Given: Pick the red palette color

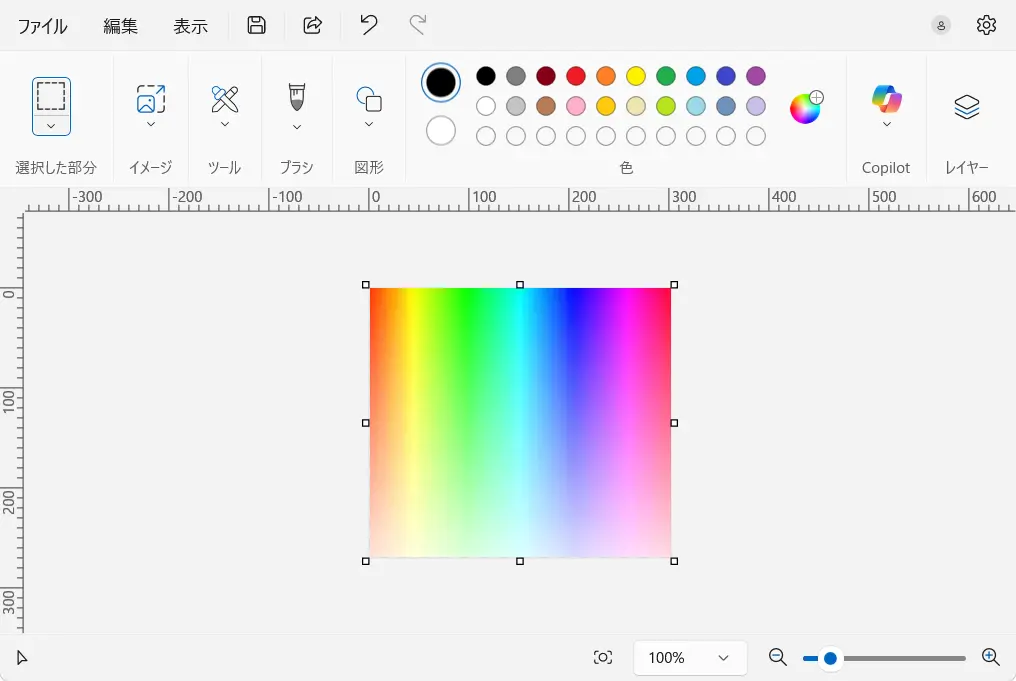Looking at the screenshot, I should 575,76.
